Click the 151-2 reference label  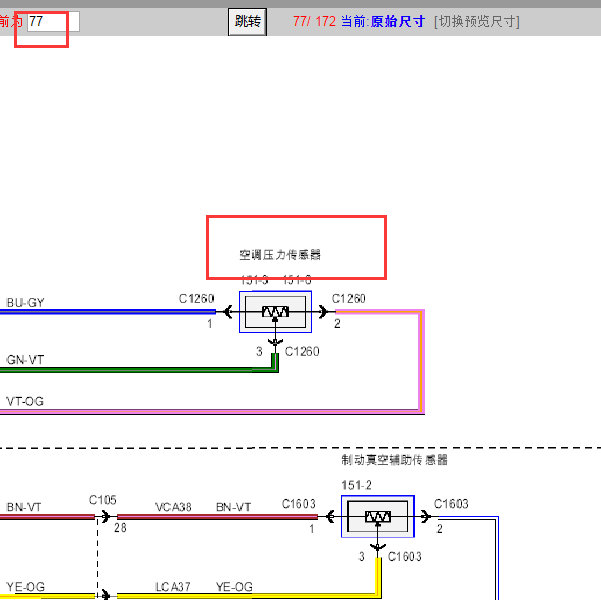(x=356, y=485)
